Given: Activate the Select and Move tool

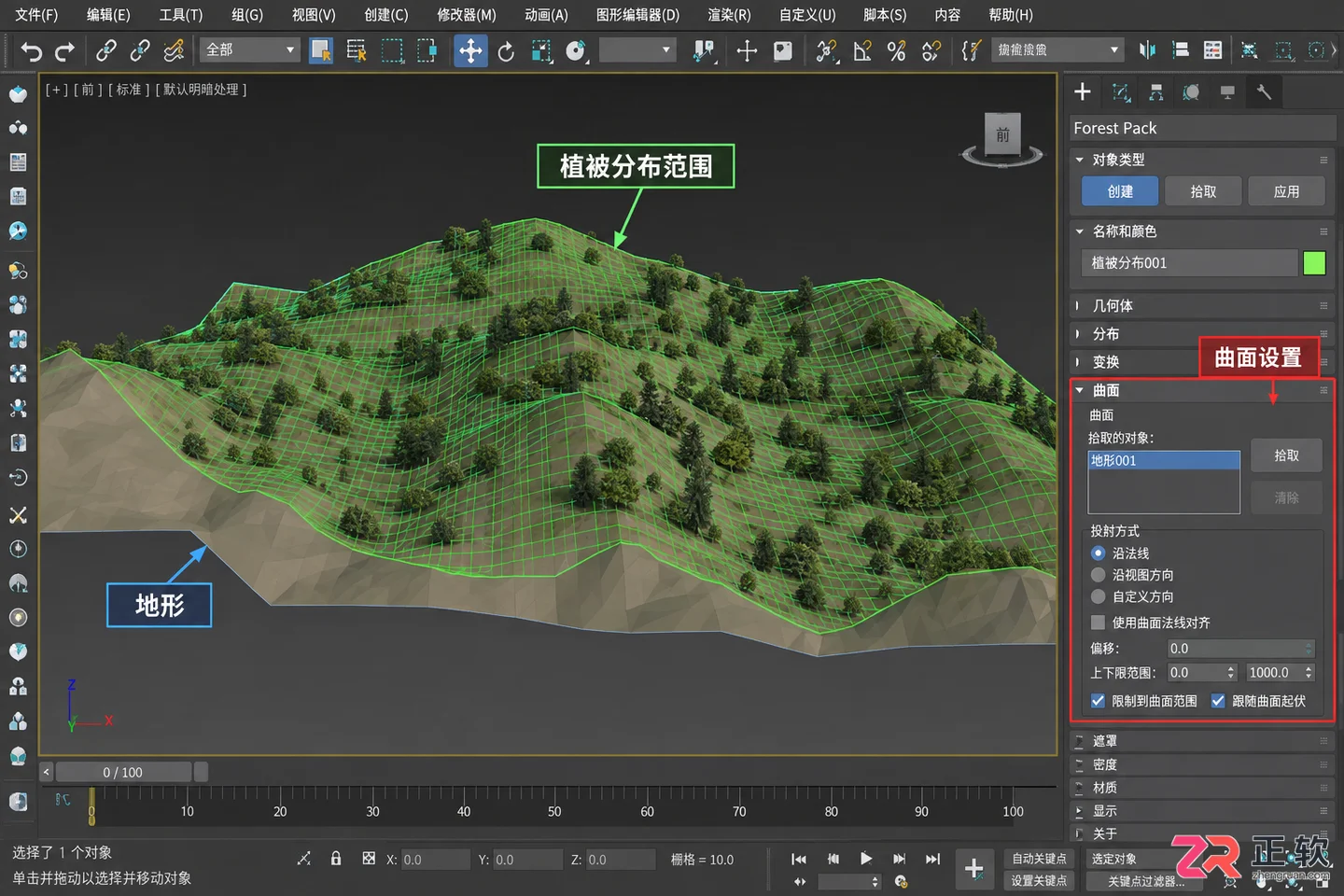Looking at the screenshot, I should (470, 50).
